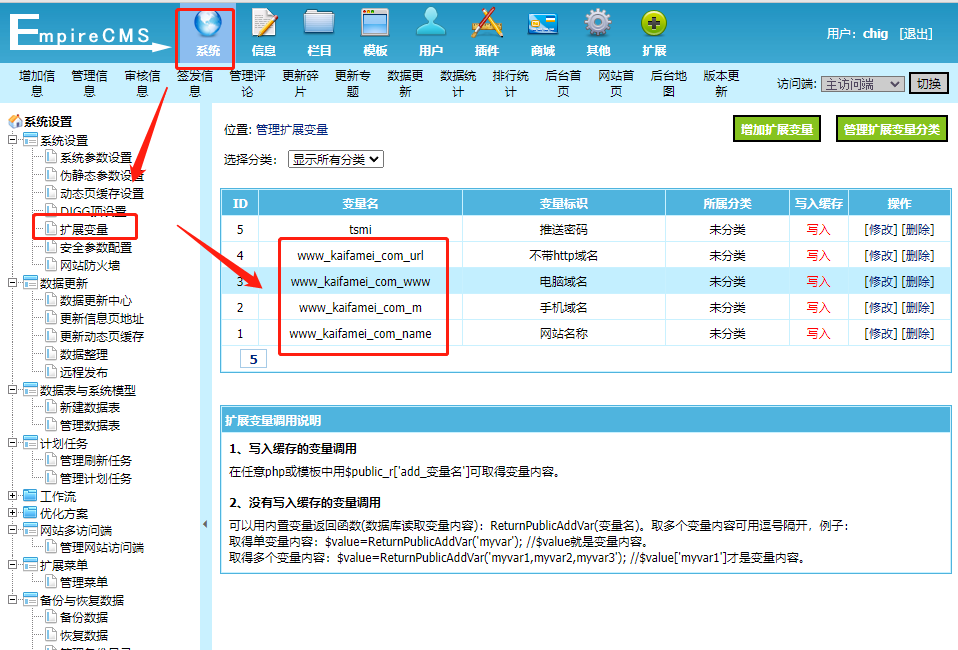This screenshot has width=958, height=650.
Task: Click the 系统设置 home icon in the sidebar
Action: click(15, 122)
